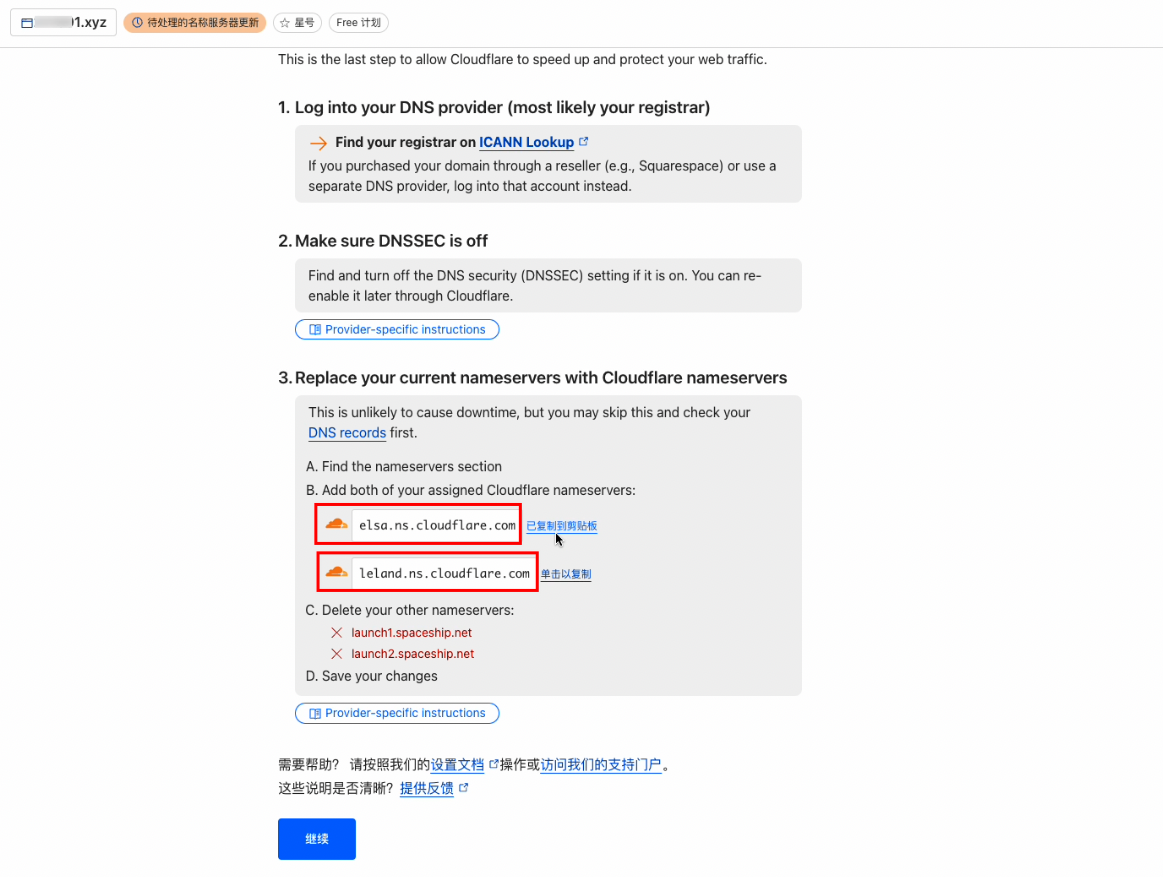The image size is (1163, 877).
Task: Click the book icon in DNSSEC provider instructions
Action: point(315,329)
